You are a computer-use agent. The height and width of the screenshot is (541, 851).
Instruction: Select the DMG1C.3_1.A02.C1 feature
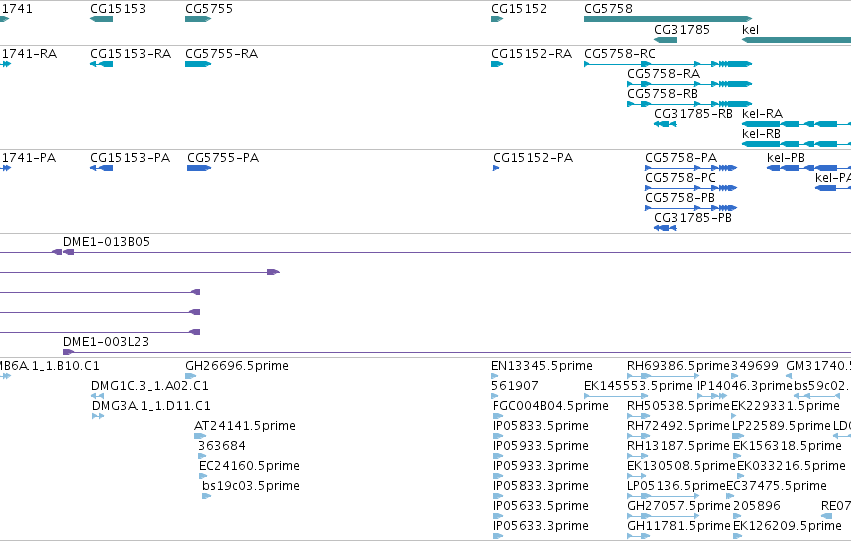point(97,396)
